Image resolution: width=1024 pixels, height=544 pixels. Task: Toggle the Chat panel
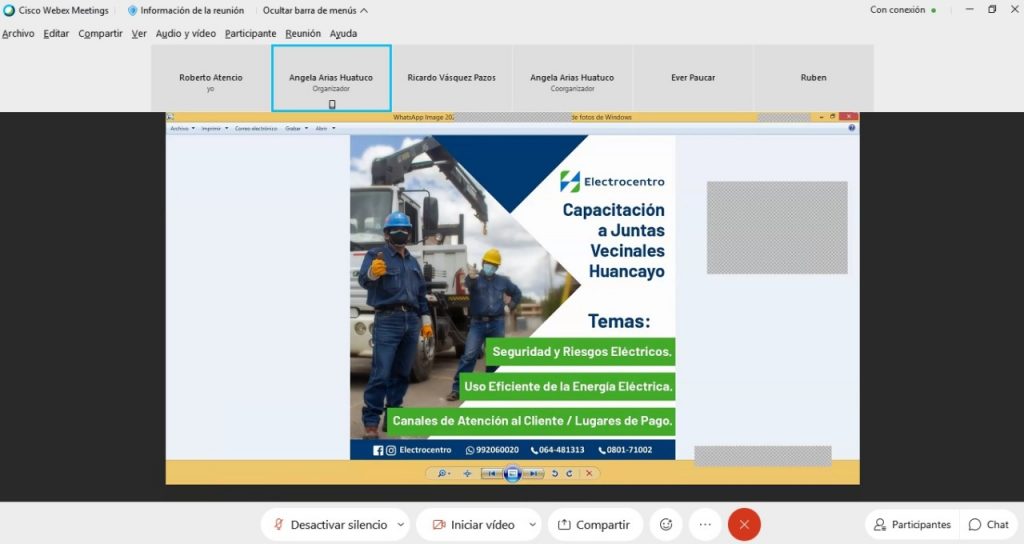[989, 524]
